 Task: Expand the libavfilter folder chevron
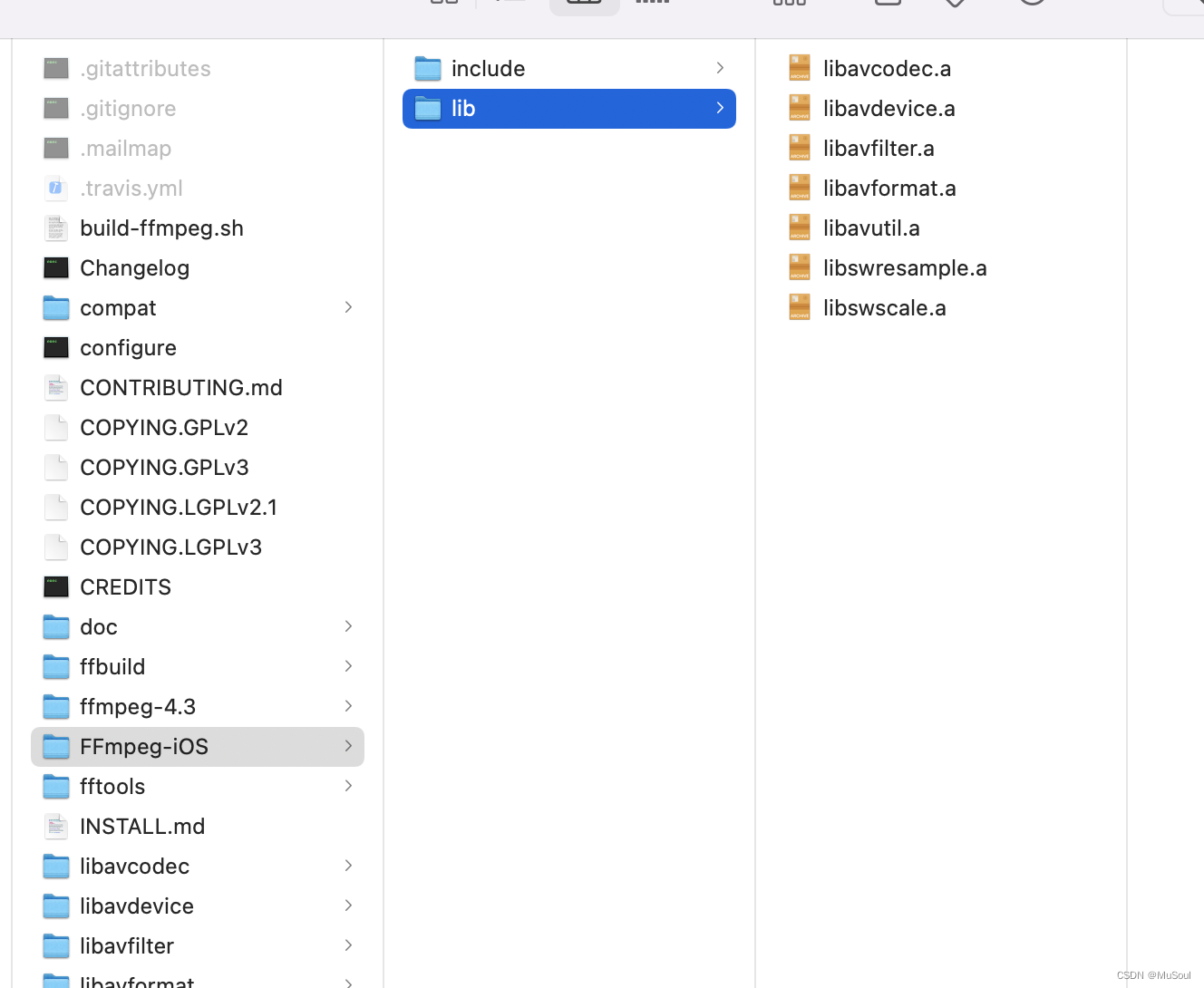click(348, 945)
